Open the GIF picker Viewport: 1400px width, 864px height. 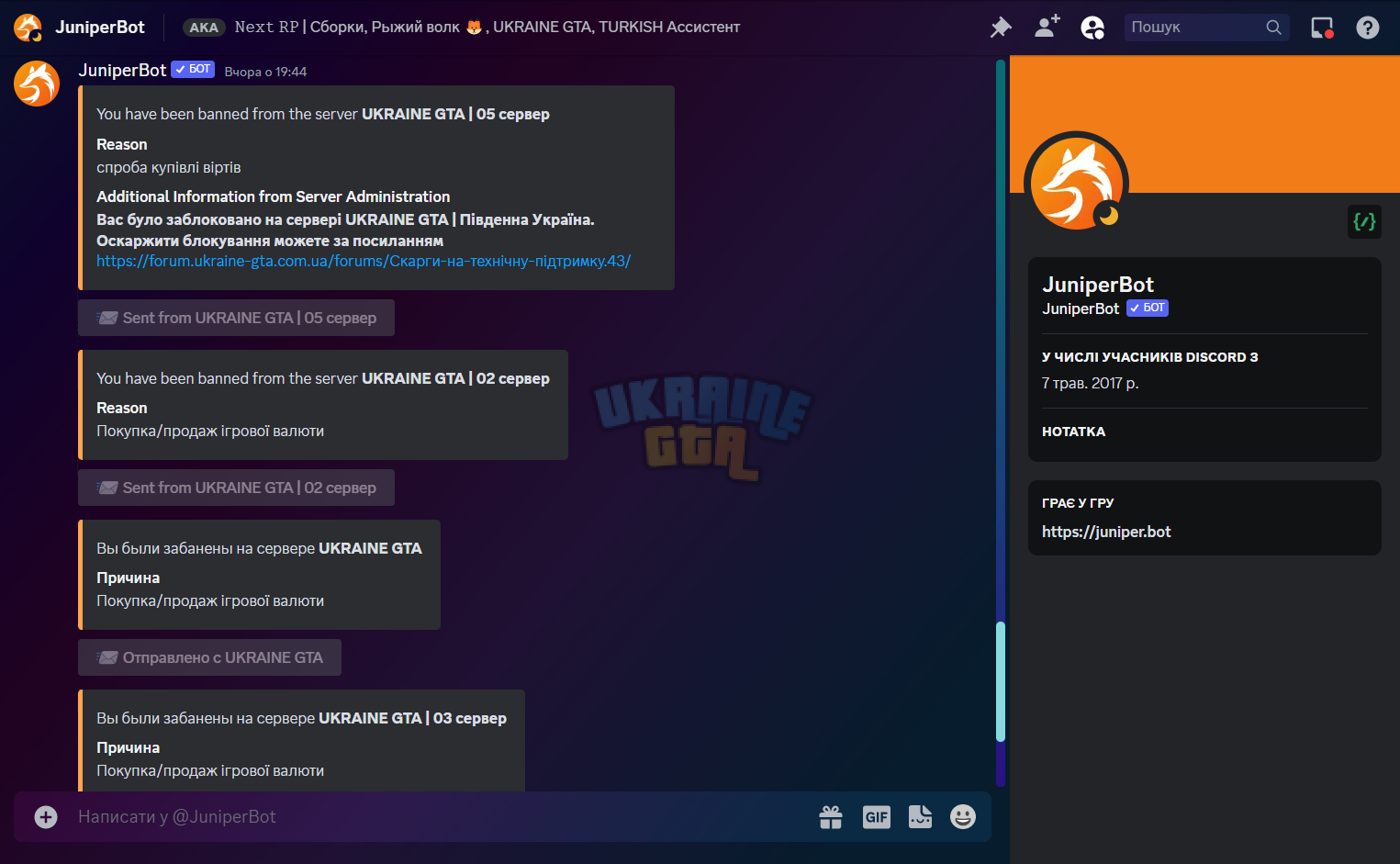(x=877, y=816)
